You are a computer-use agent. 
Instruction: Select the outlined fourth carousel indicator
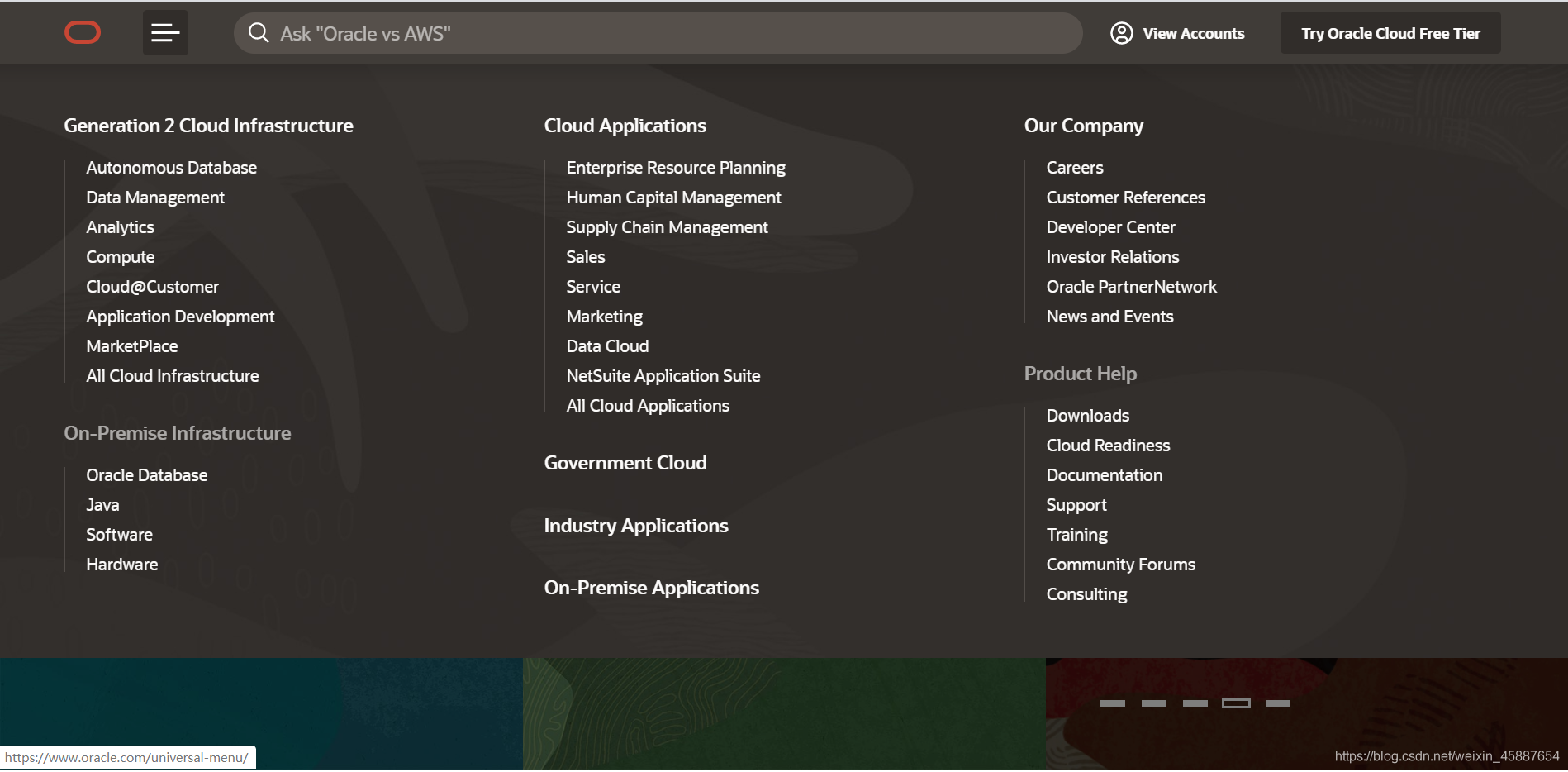pos(1237,703)
